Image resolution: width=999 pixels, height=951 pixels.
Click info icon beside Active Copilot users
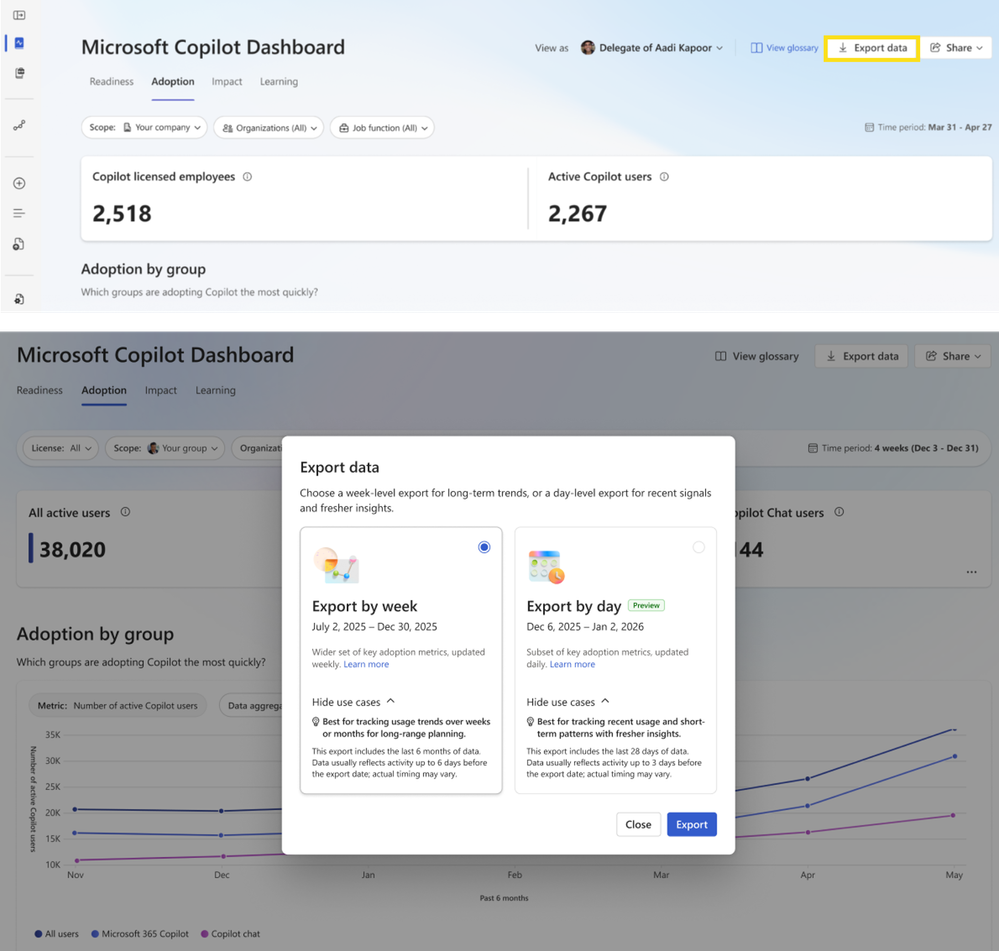[664, 177]
